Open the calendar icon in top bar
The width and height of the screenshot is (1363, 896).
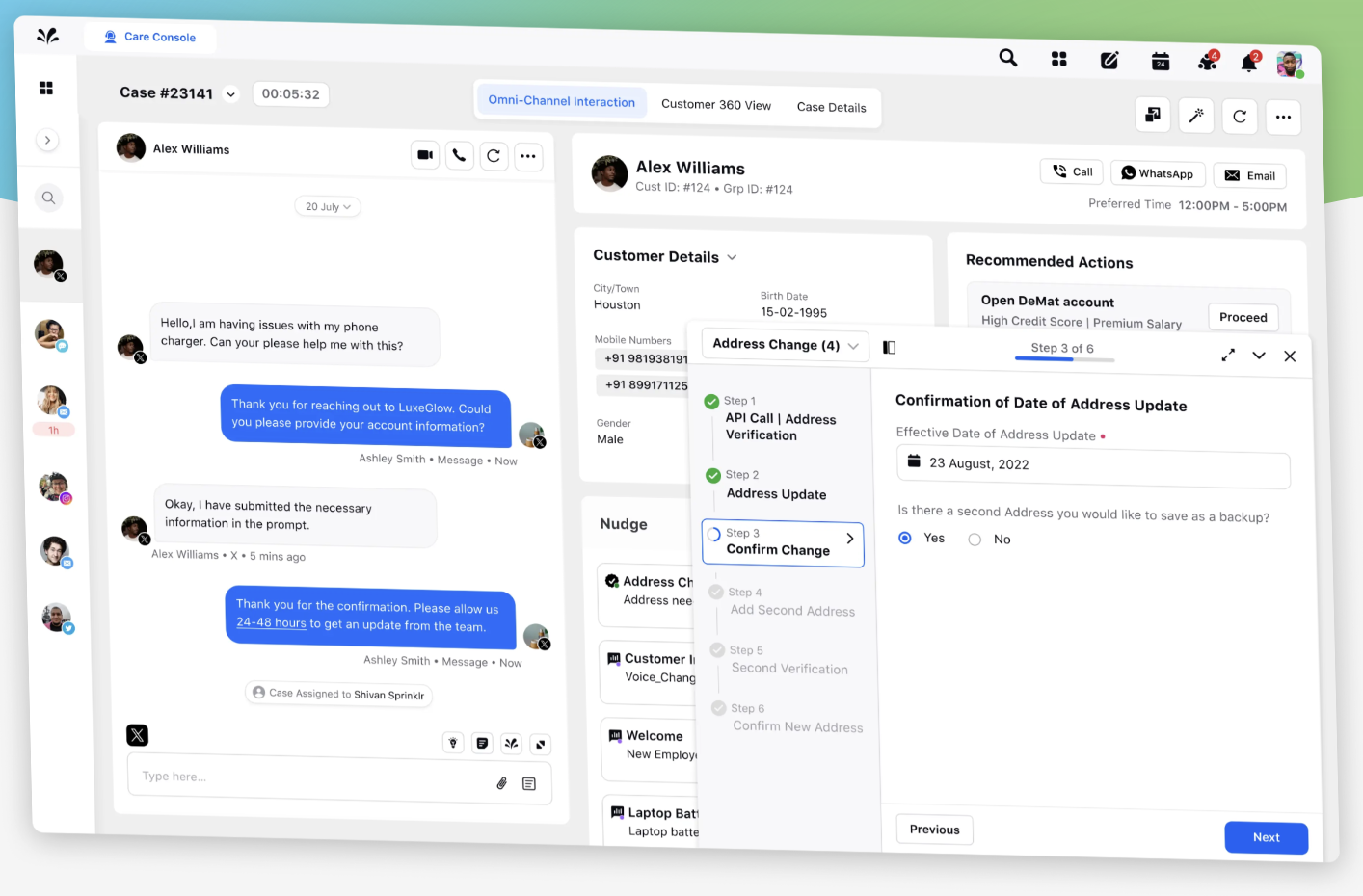(1161, 62)
